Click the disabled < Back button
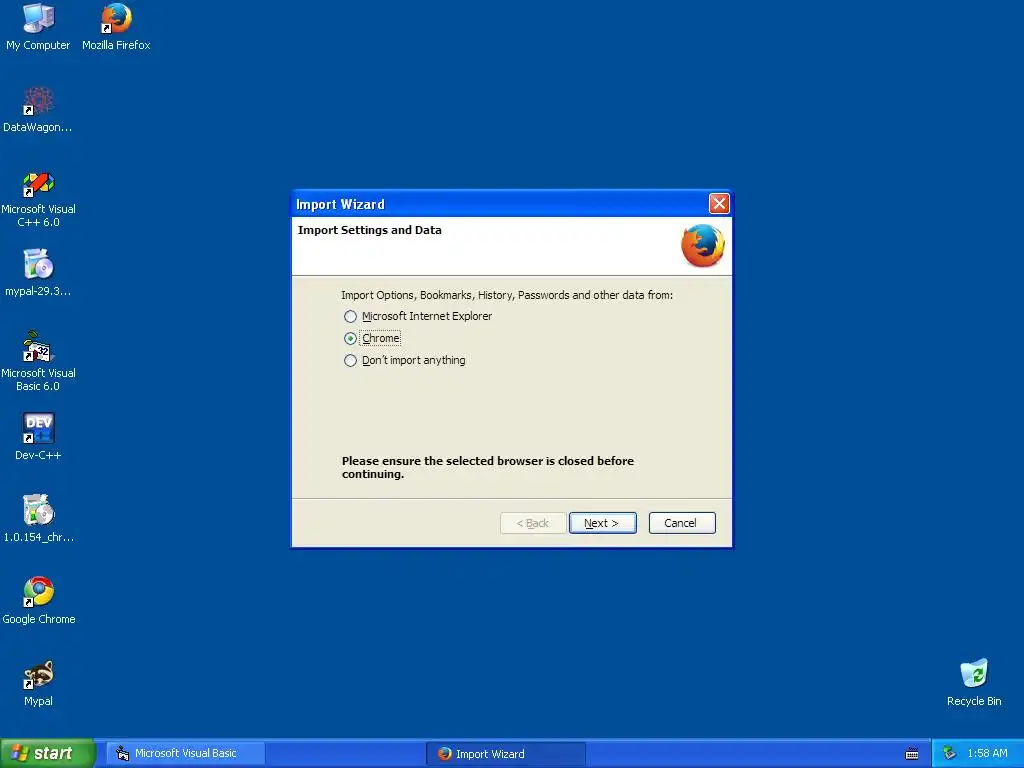Screen dimensions: 1024x768 coord(533,523)
